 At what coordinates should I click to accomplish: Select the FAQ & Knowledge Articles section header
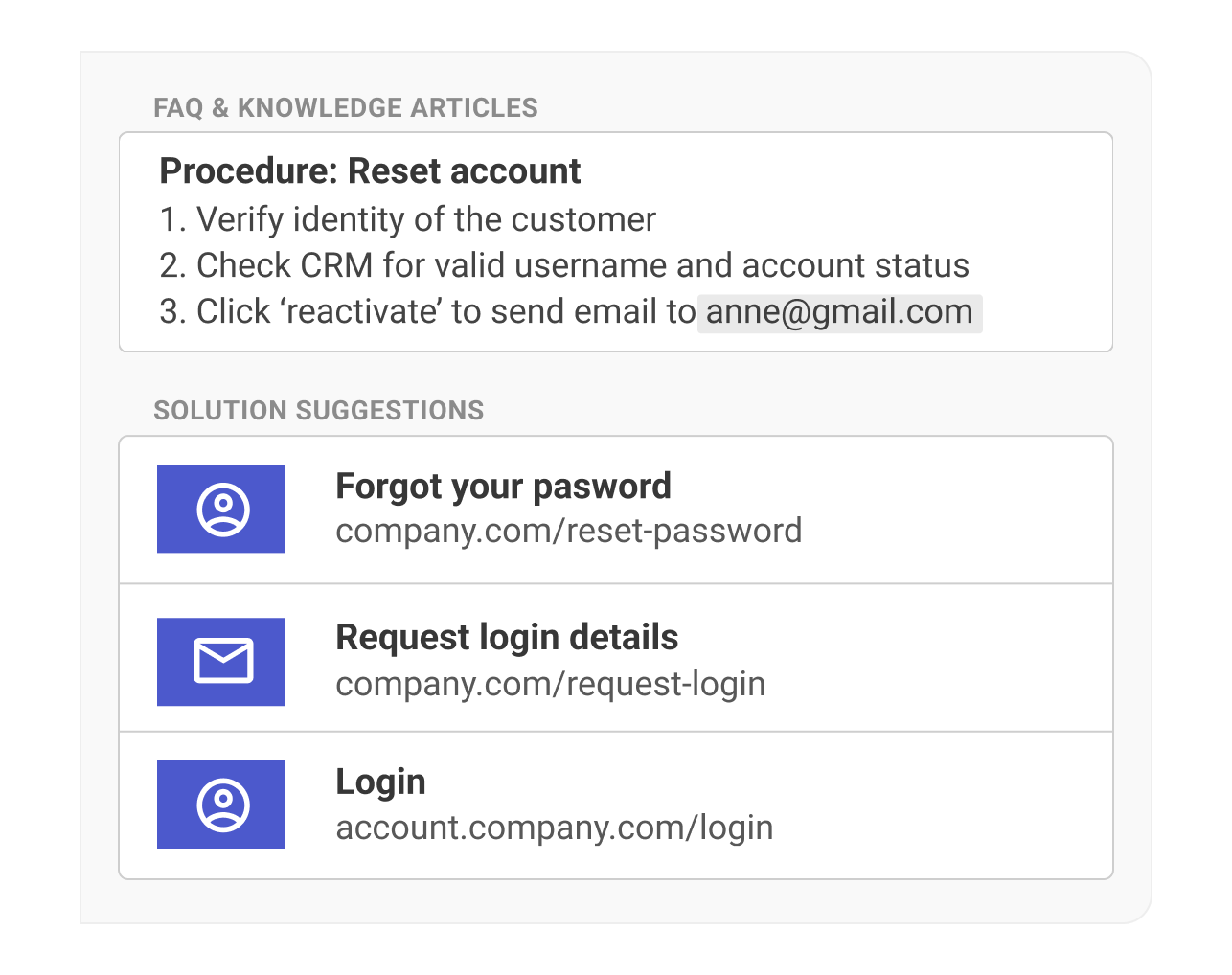(346, 108)
